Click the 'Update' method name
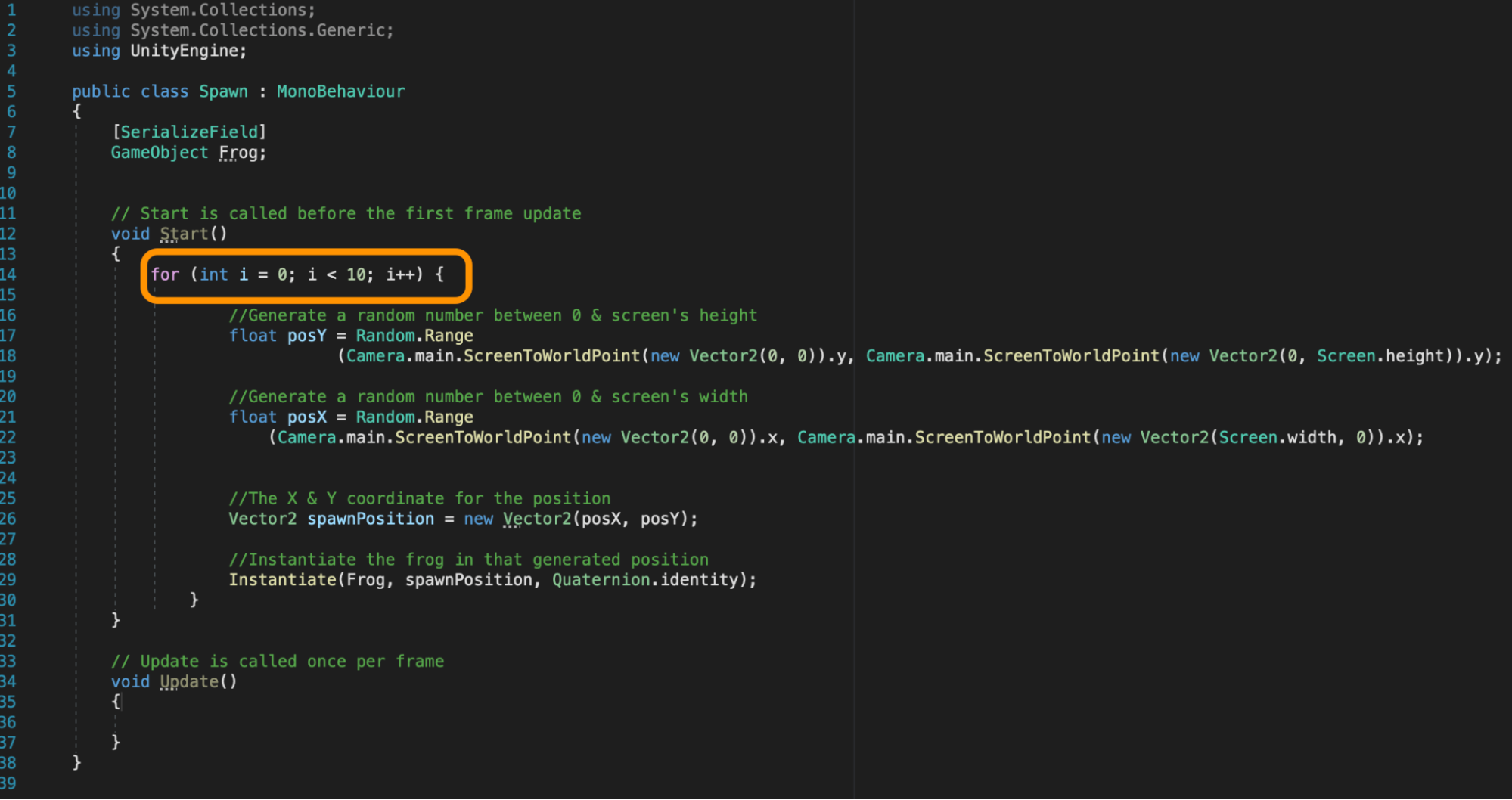The height and width of the screenshot is (800, 1512). click(189, 682)
